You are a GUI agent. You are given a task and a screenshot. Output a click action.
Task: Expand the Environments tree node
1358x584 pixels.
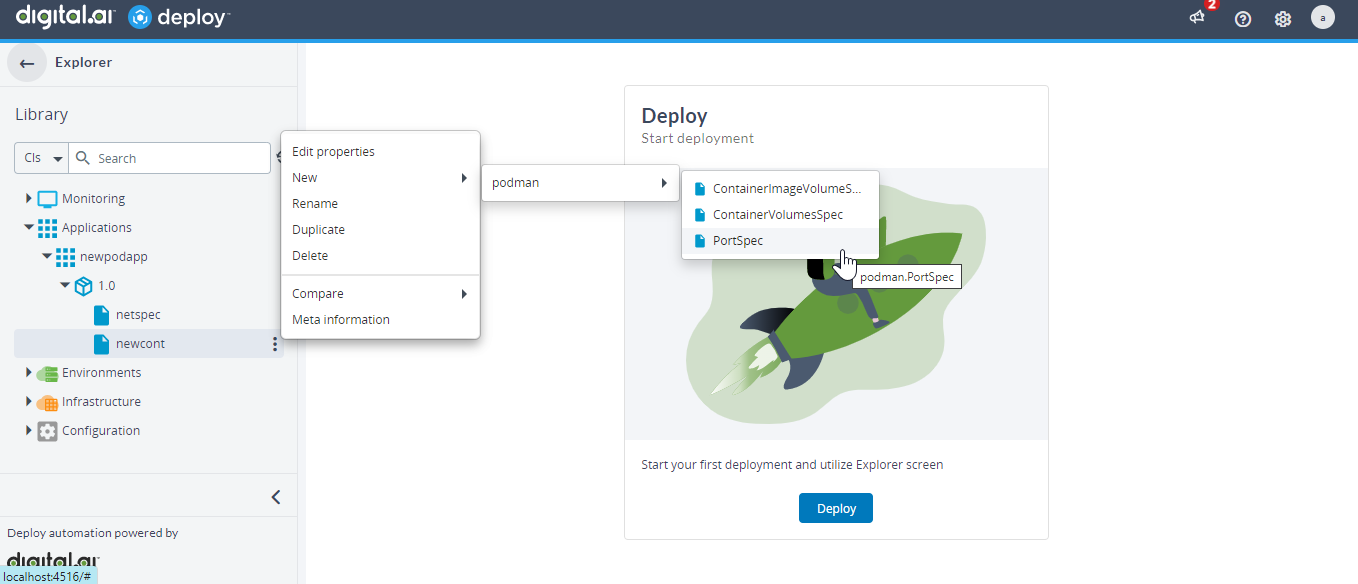pyautogui.click(x=29, y=373)
